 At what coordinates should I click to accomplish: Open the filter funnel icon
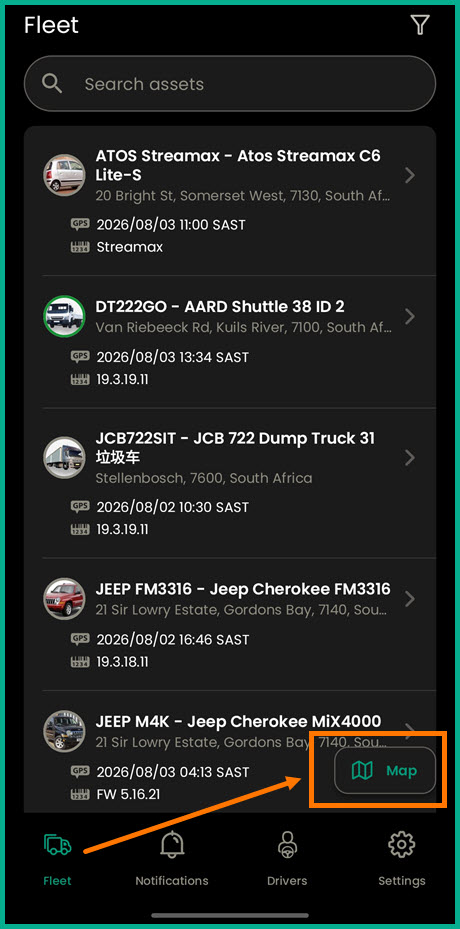pyautogui.click(x=420, y=25)
